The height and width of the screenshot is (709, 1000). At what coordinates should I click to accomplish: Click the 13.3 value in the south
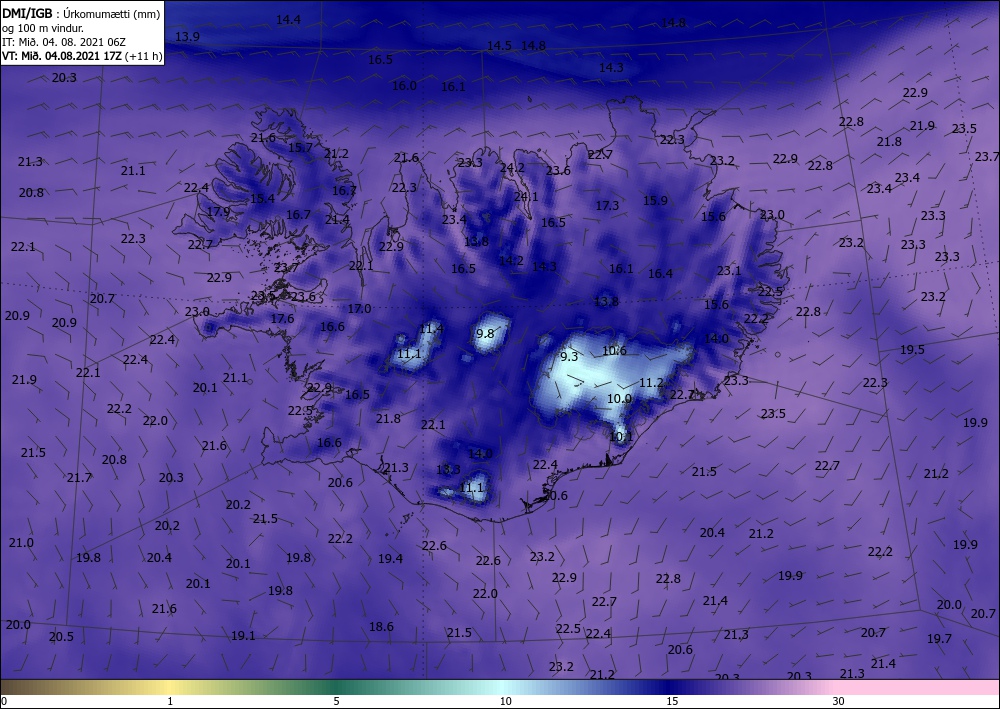(448, 469)
